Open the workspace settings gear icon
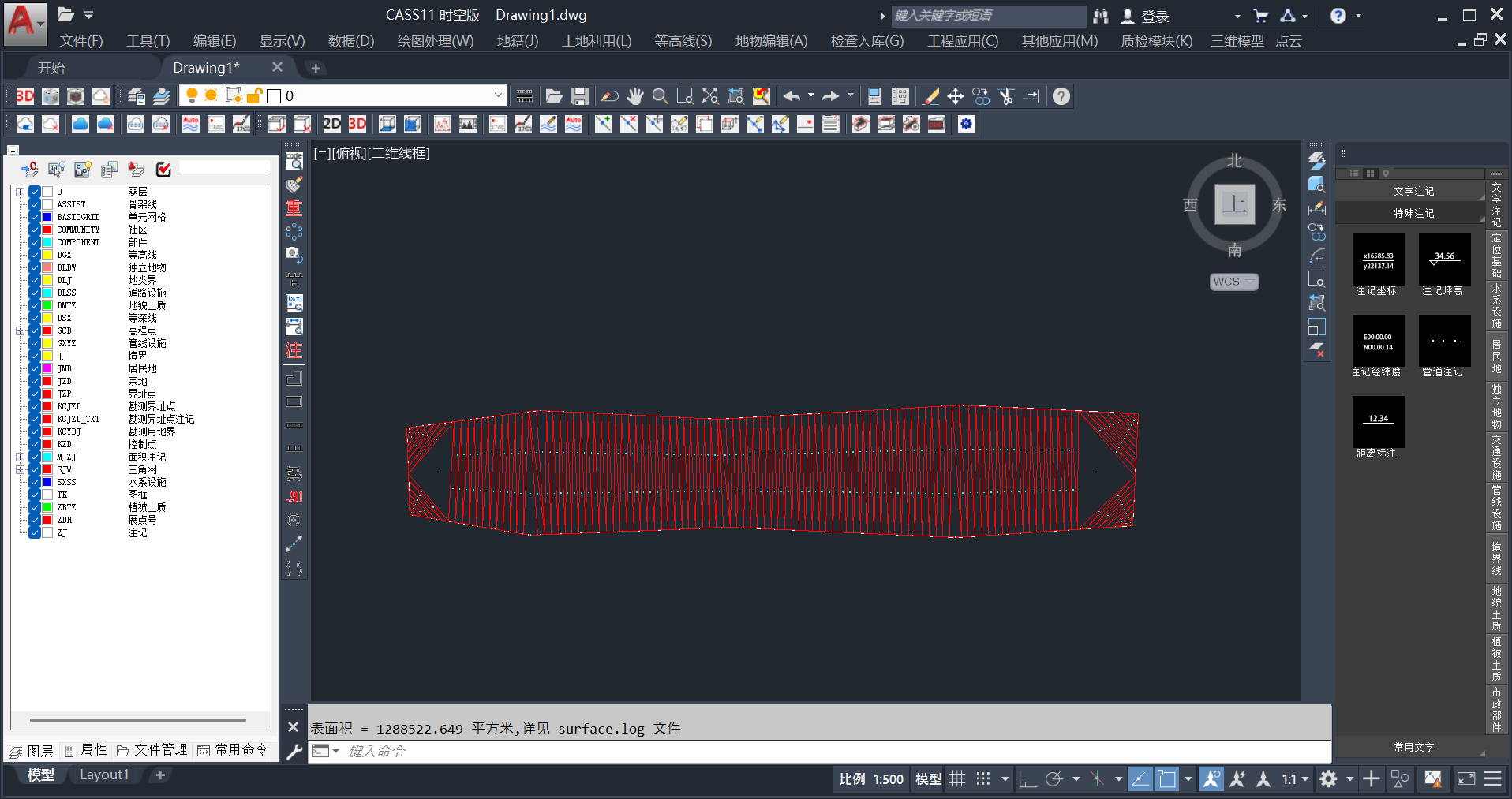This screenshot has height=799, width=1512. (x=1329, y=779)
